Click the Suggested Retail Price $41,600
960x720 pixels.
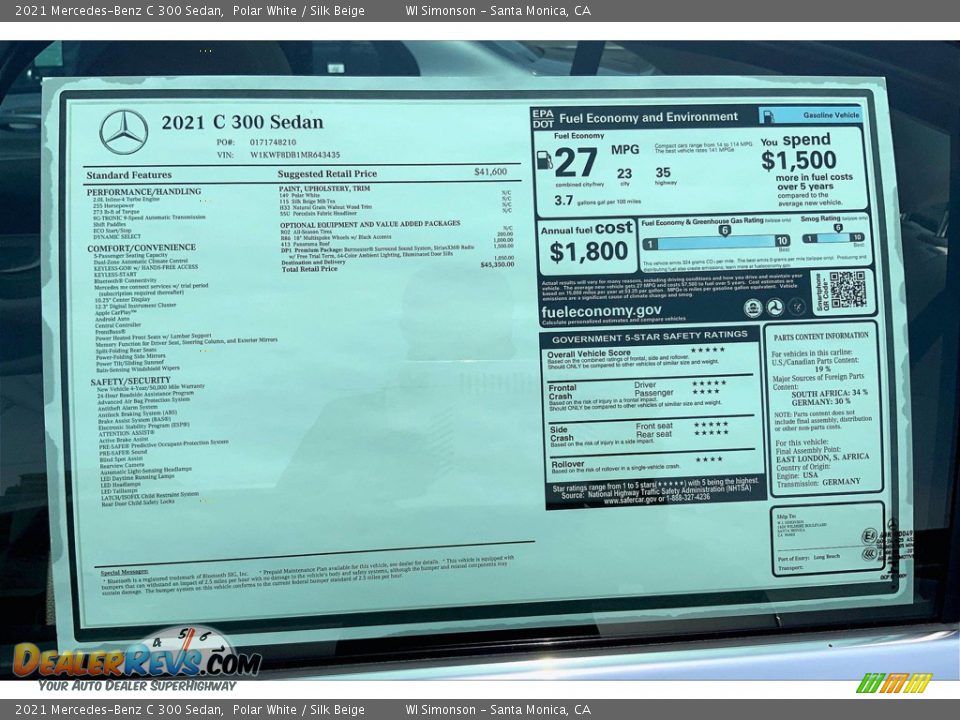[x=490, y=172]
